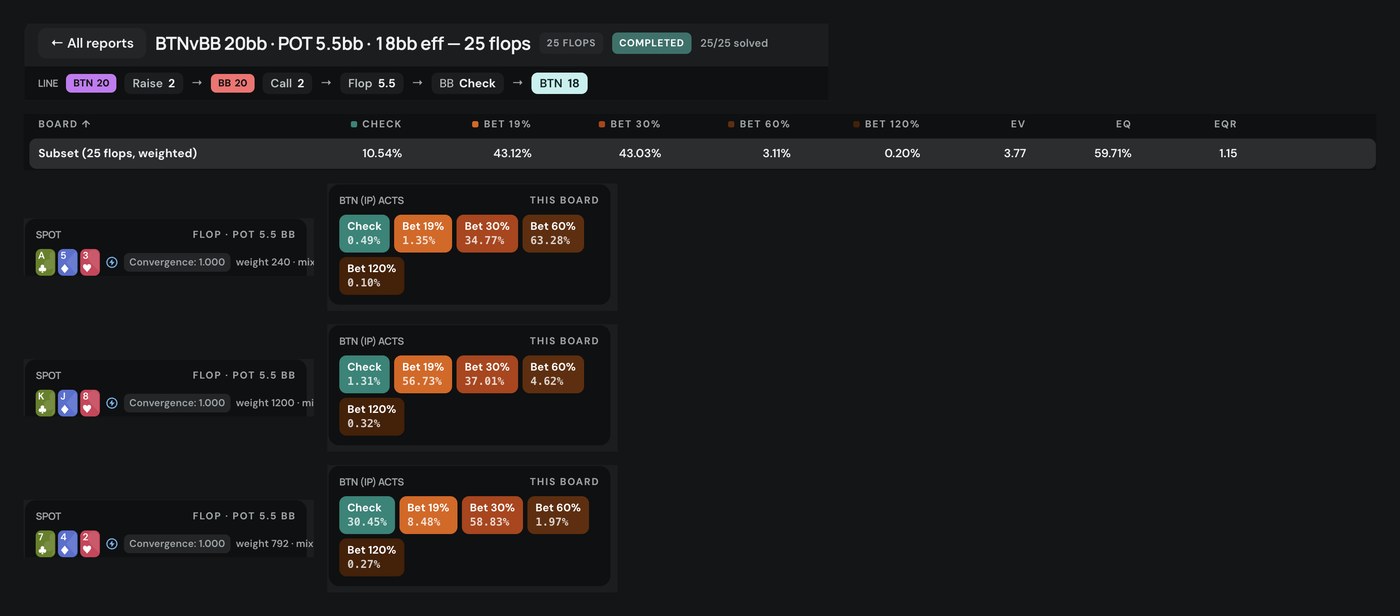Click the weight 792 text
Viewport: 1400px width, 616px height.
pyautogui.click(x=263, y=544)
